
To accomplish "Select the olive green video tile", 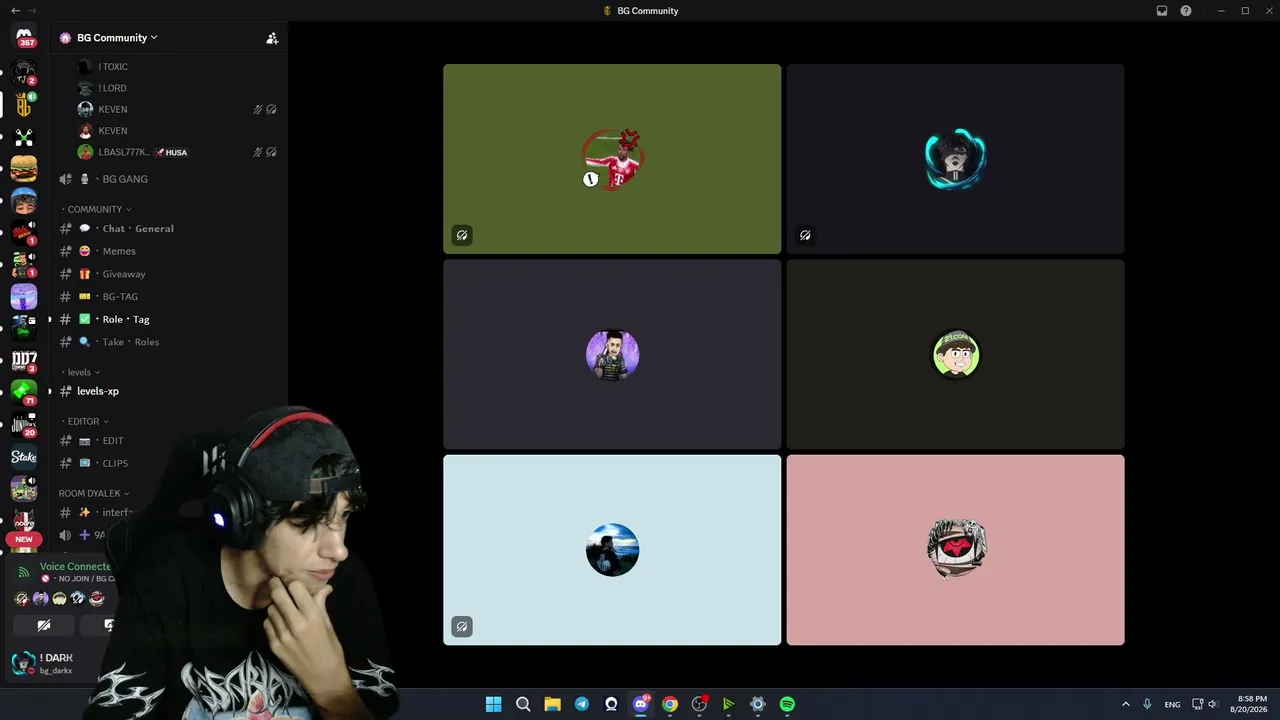I will coord(612,159).
